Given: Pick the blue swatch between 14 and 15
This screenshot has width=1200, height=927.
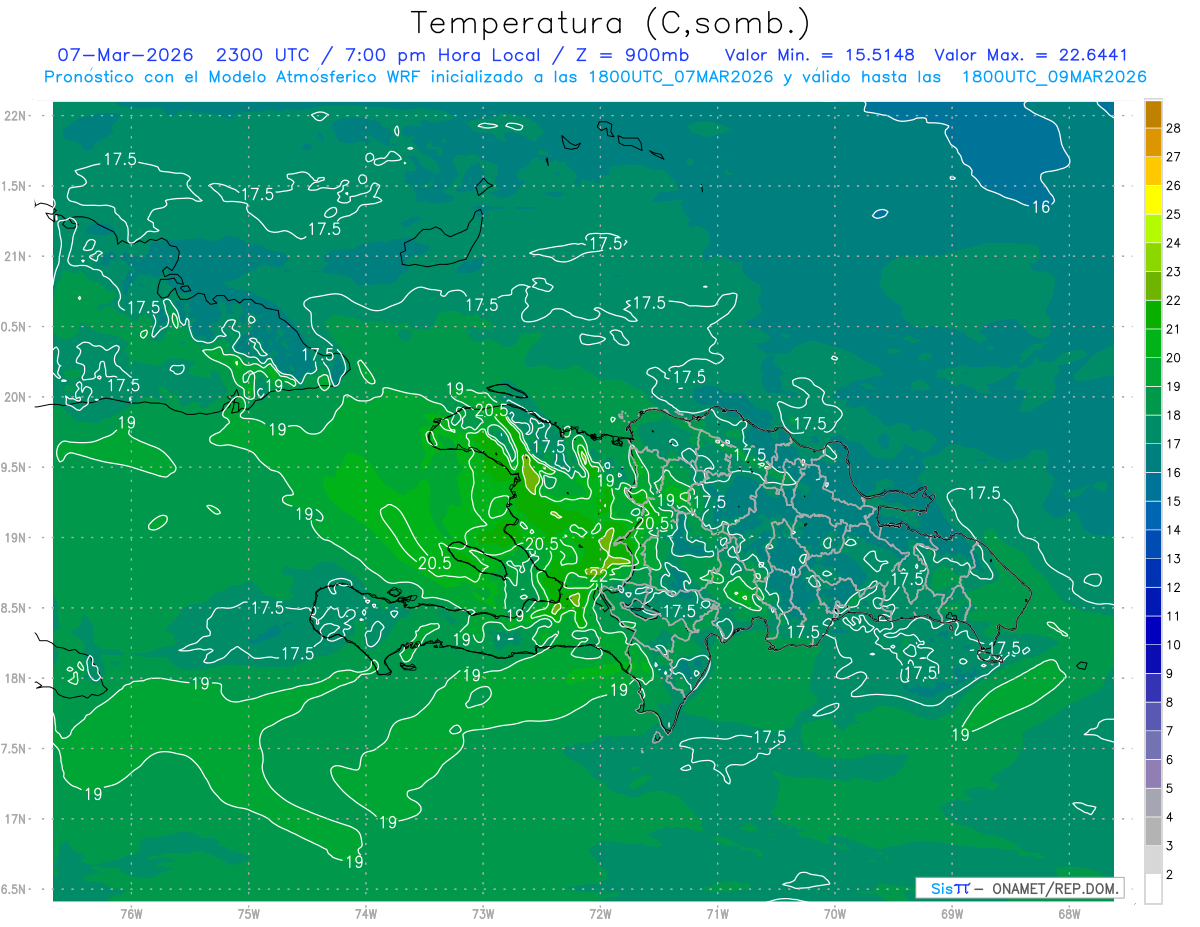Looking at the screenshot, I should click(x=1153, y=516).
